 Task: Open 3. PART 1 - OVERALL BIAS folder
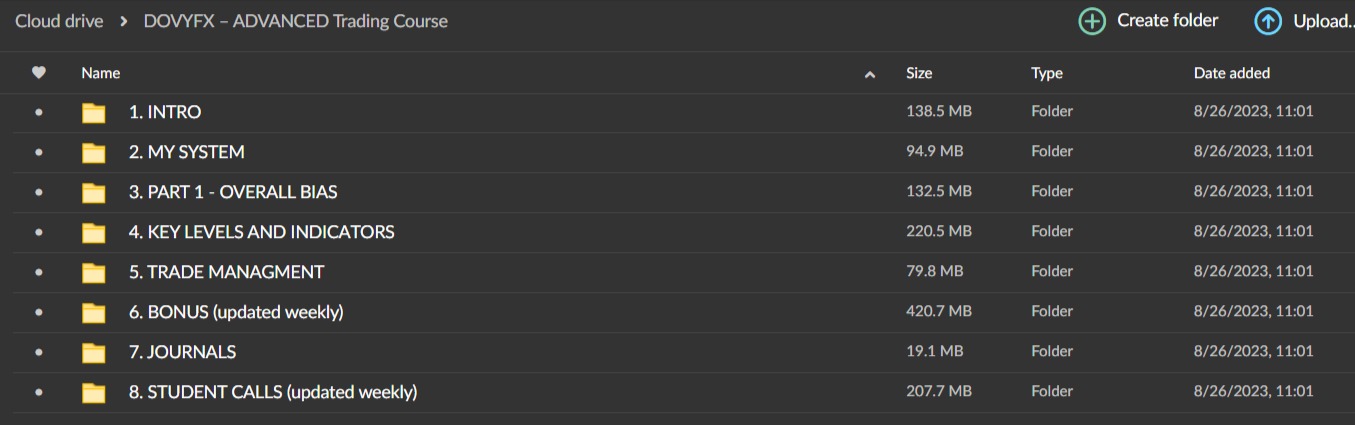coord(233,192)
